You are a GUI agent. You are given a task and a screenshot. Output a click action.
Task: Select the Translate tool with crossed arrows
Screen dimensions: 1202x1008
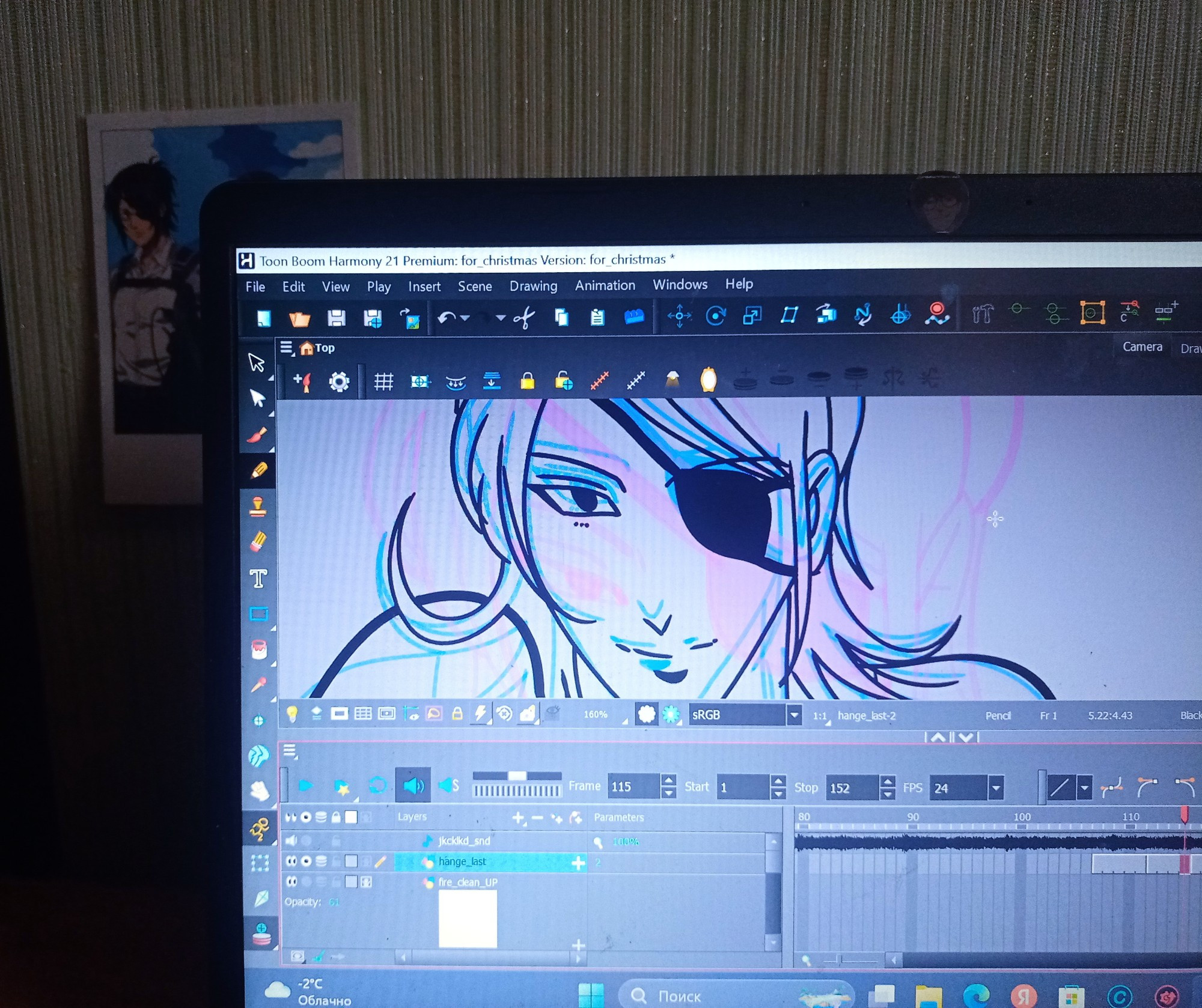pyautogui.click(x=679, y=316)
